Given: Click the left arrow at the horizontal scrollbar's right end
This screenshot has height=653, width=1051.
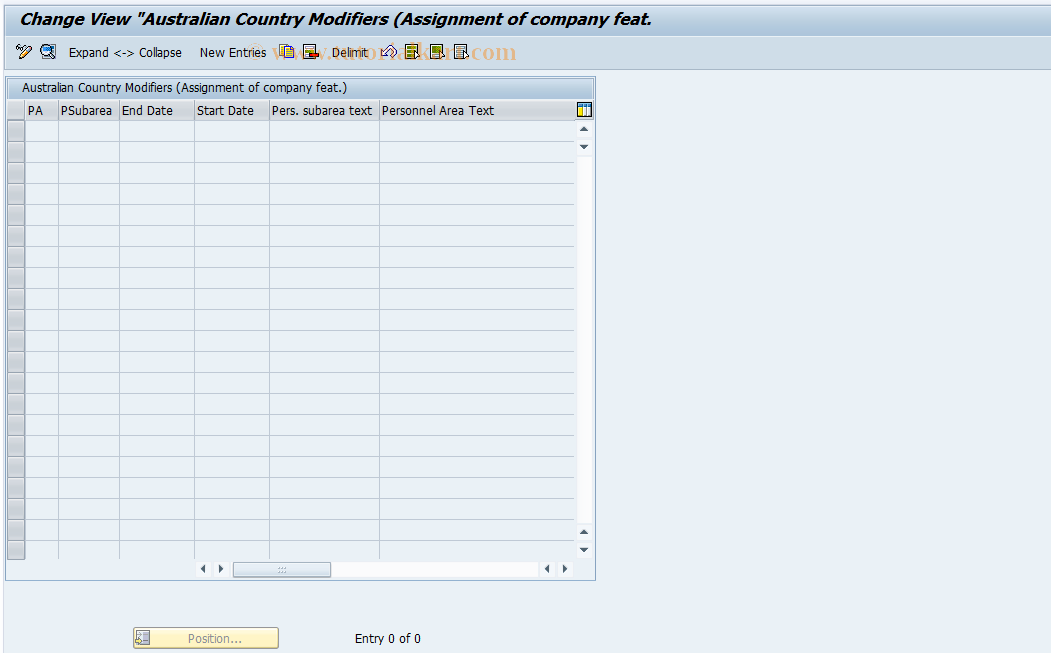Looking at the screenshot, I should (x=547, y=569).
